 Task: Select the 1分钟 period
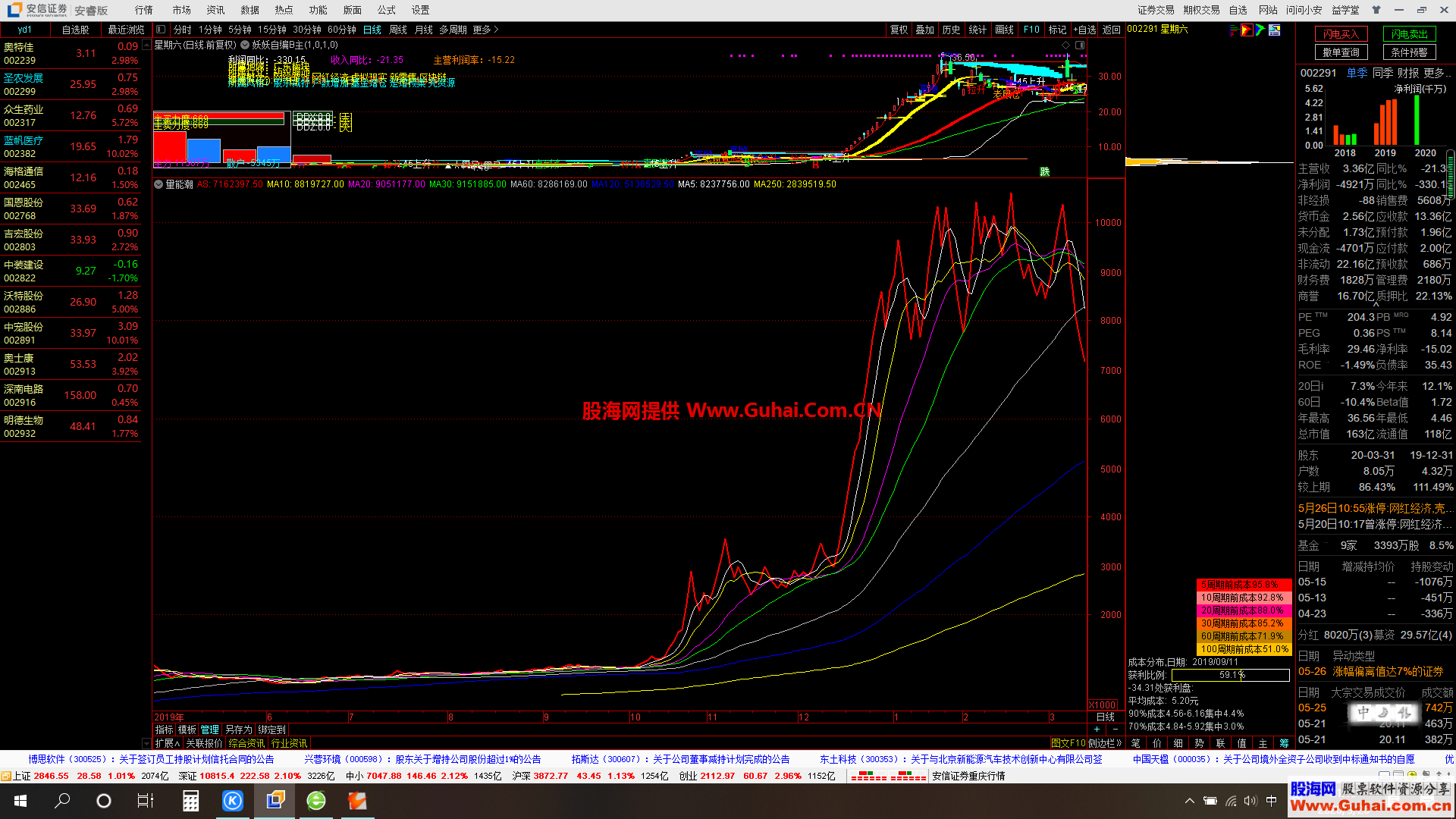(x=210, y=30)
